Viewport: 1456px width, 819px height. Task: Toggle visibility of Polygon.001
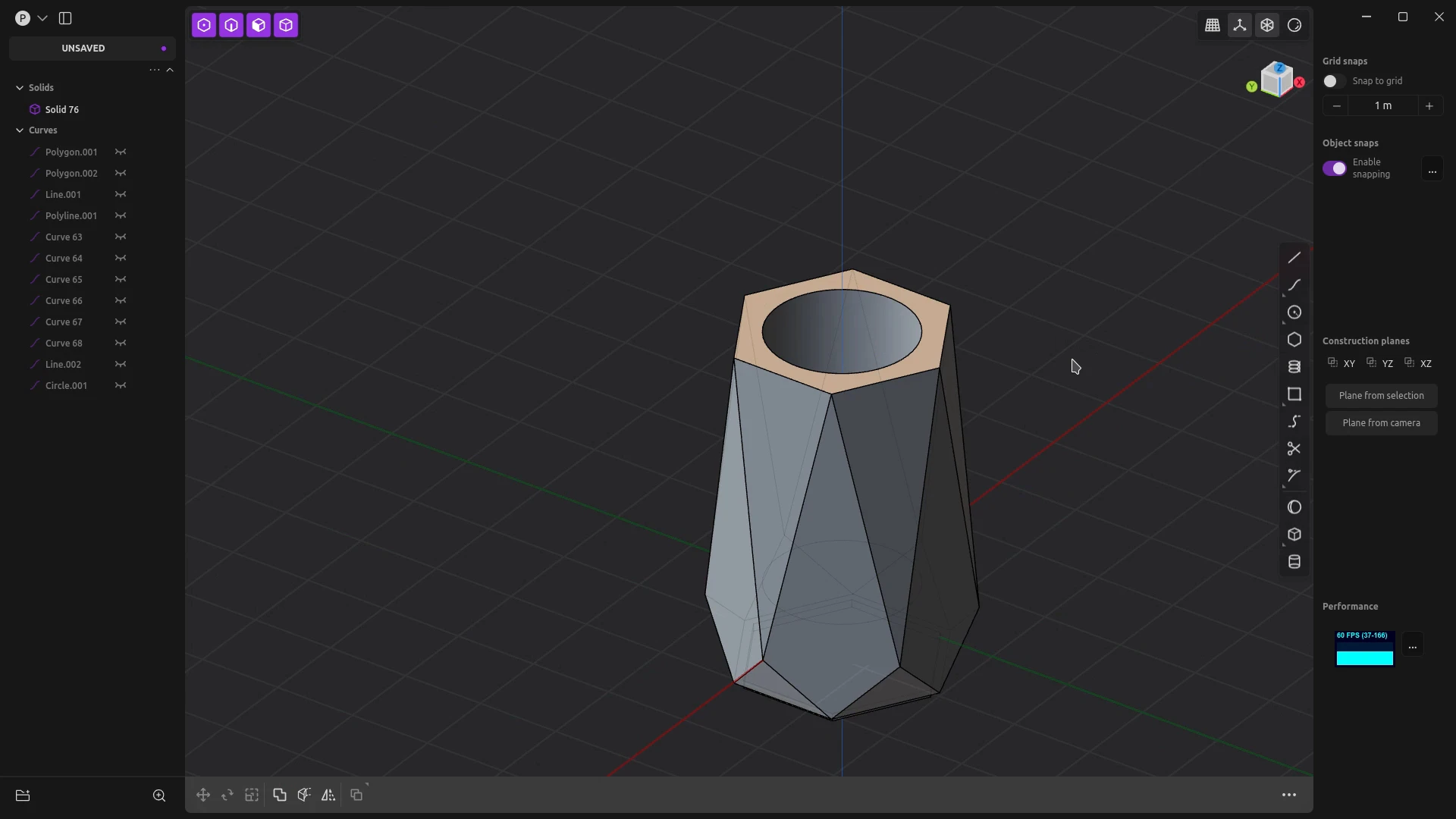[121, 152]
